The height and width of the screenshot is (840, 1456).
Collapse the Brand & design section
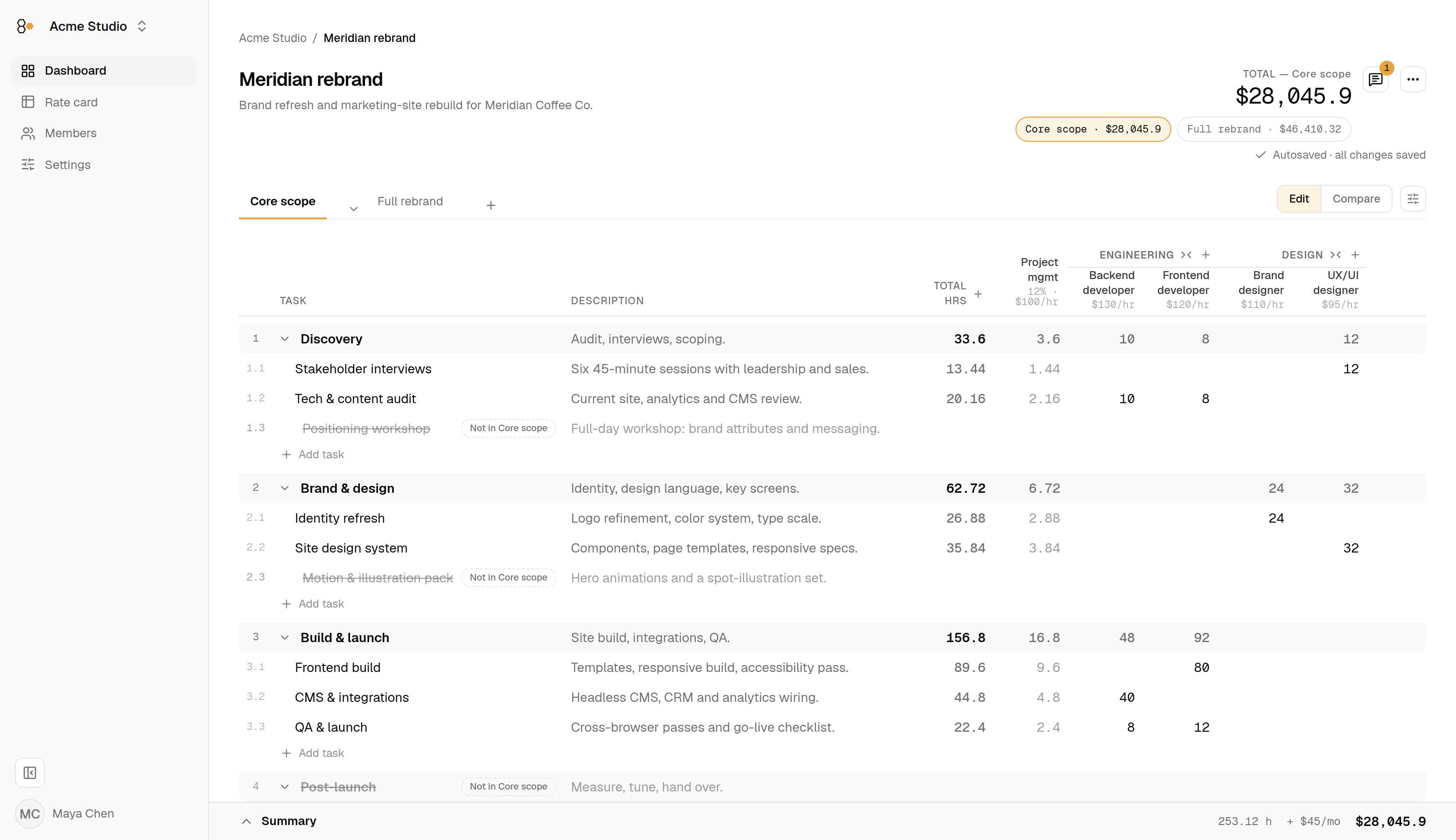click(x=284, y=488)
